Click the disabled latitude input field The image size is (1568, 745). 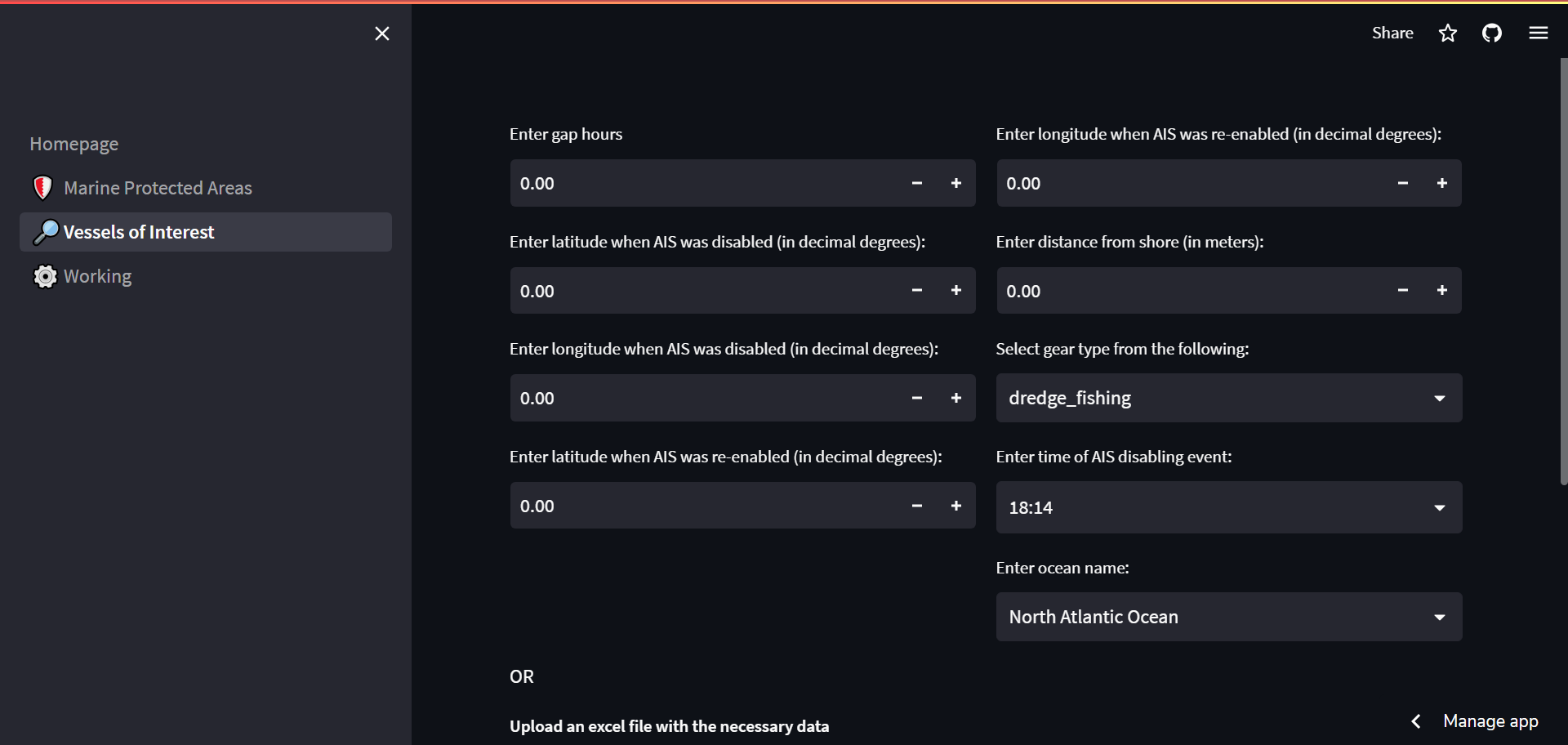[x=702, y=291]
